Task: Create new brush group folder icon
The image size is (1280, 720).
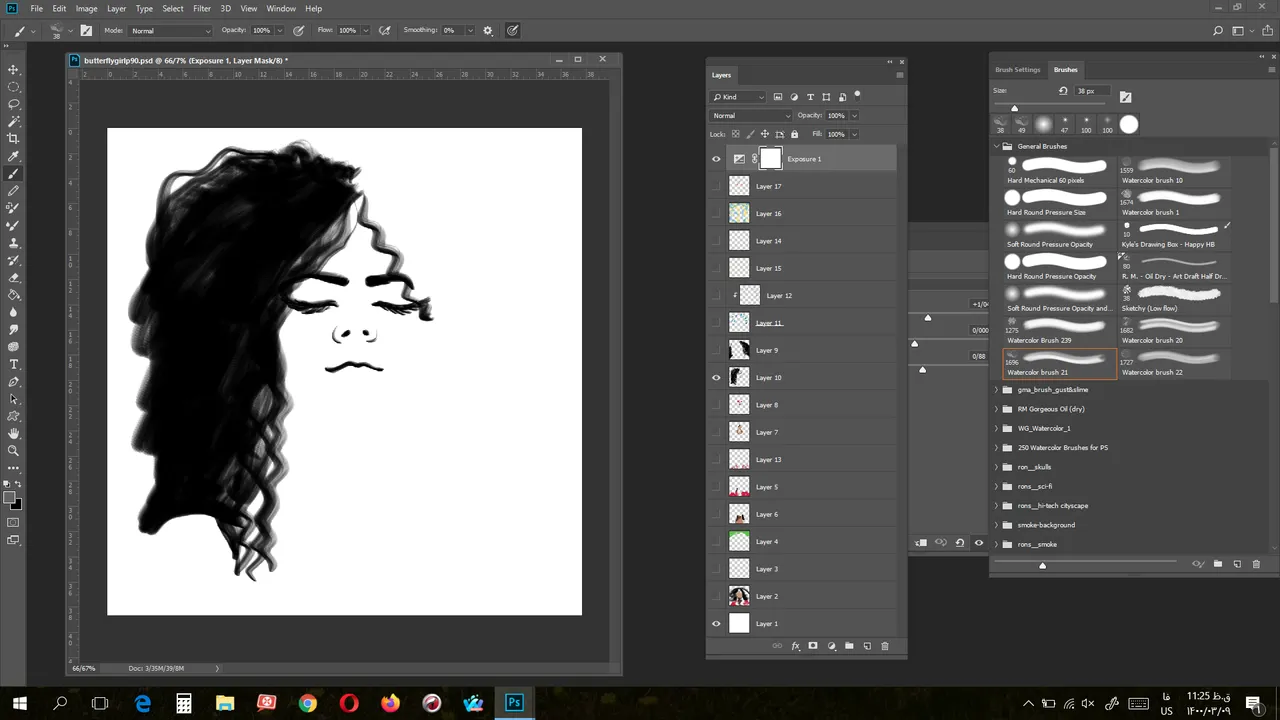Action: click(1218, 564)
